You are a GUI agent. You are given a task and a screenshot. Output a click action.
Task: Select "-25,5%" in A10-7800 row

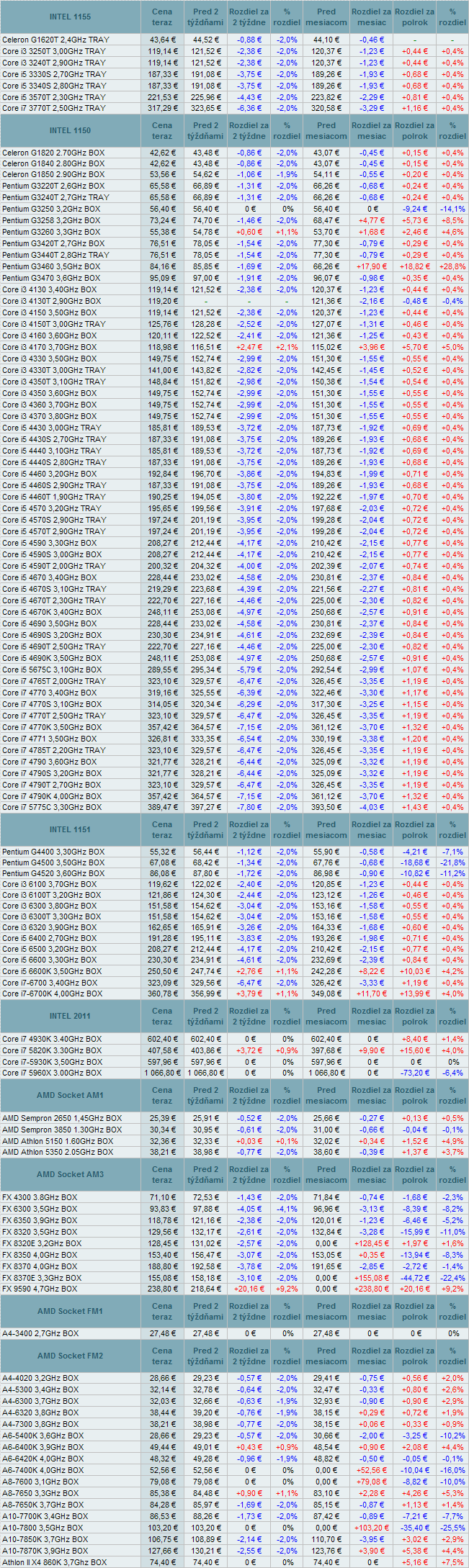[x=452, y=1528]
